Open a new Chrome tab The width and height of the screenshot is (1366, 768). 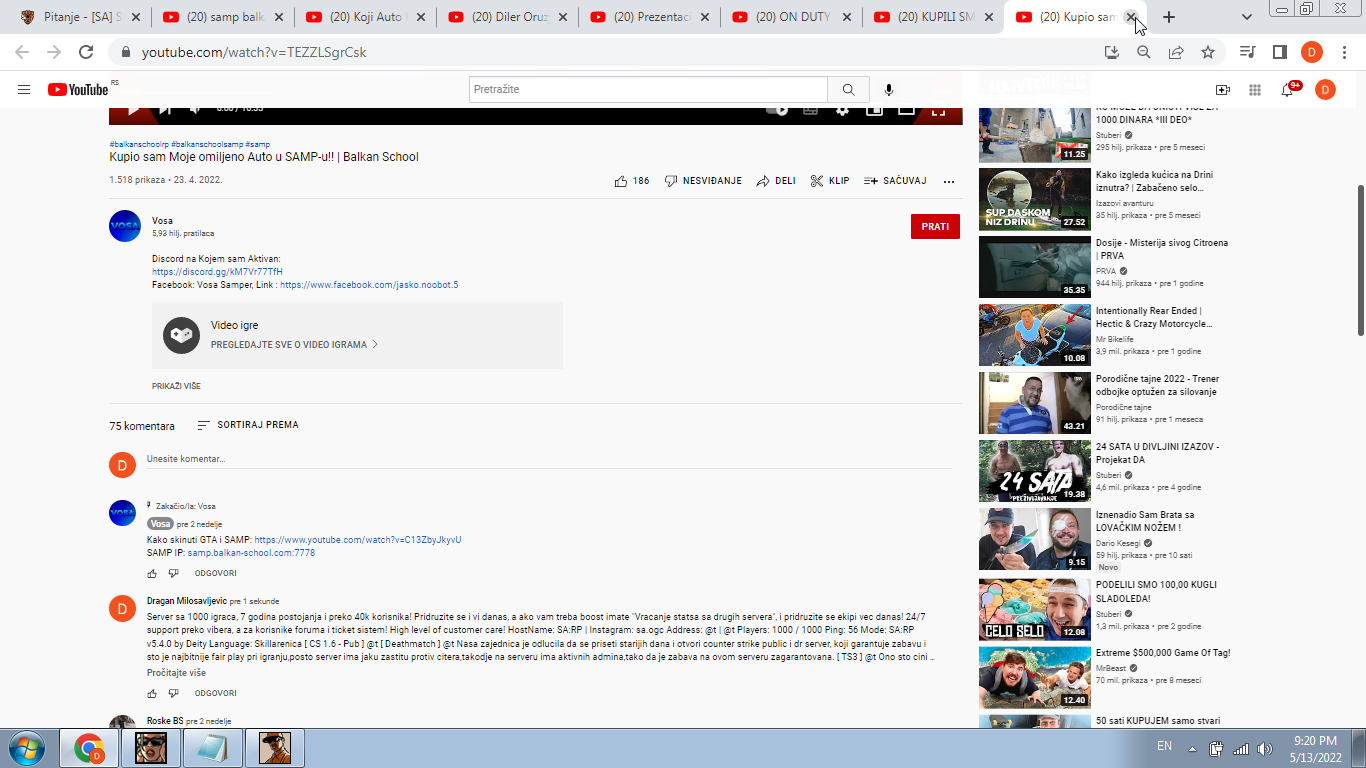click(x=1169, y=17)
